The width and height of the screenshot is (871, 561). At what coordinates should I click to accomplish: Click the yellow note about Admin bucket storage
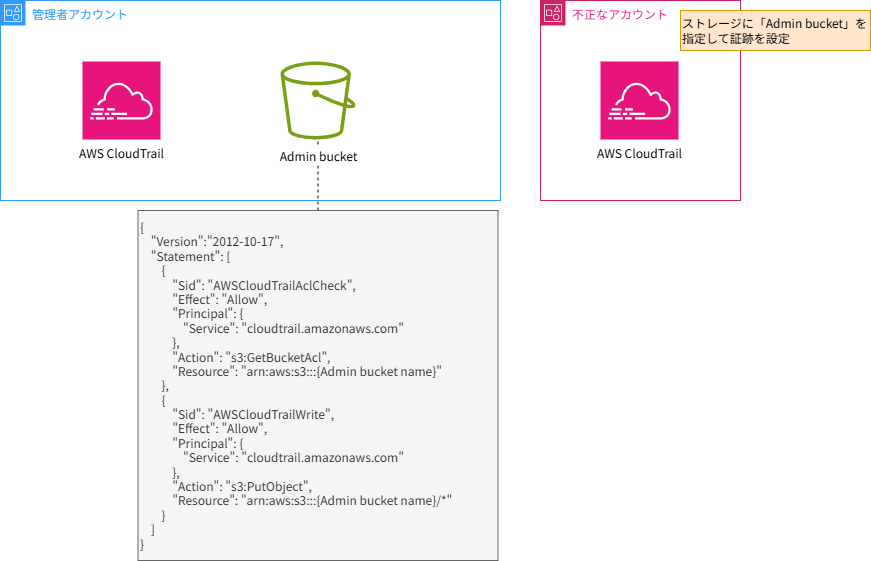pyautogui.click(x=774, y=31)
